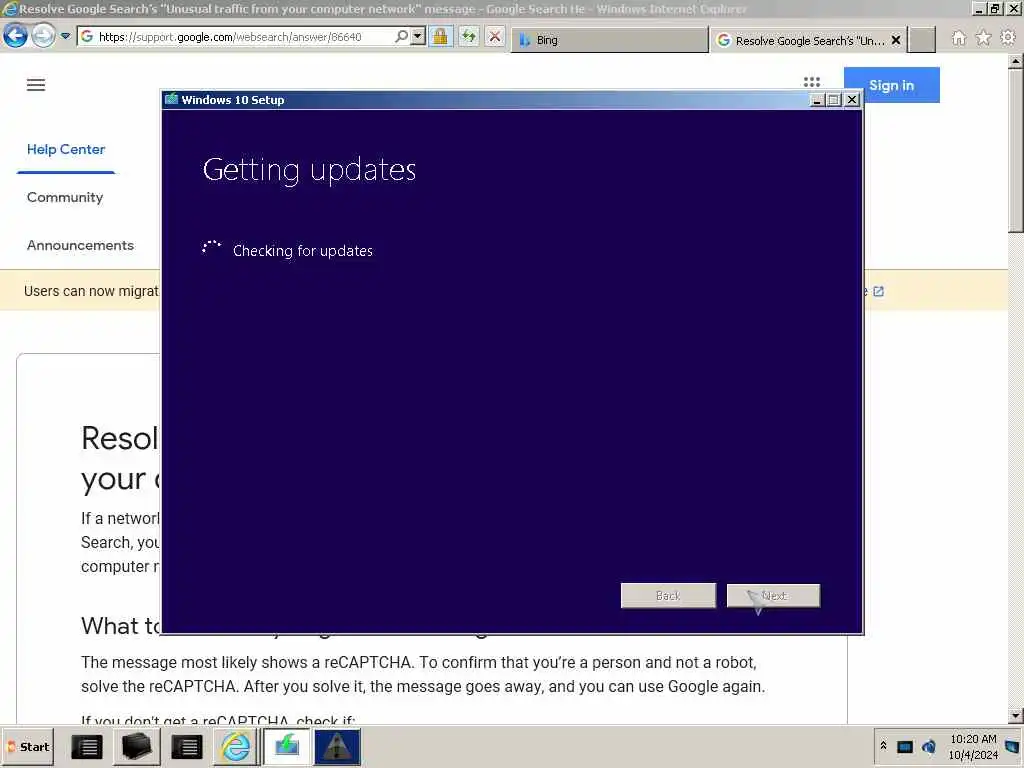
Task: Open the Favorites star icon
Action: click(983, 39)
